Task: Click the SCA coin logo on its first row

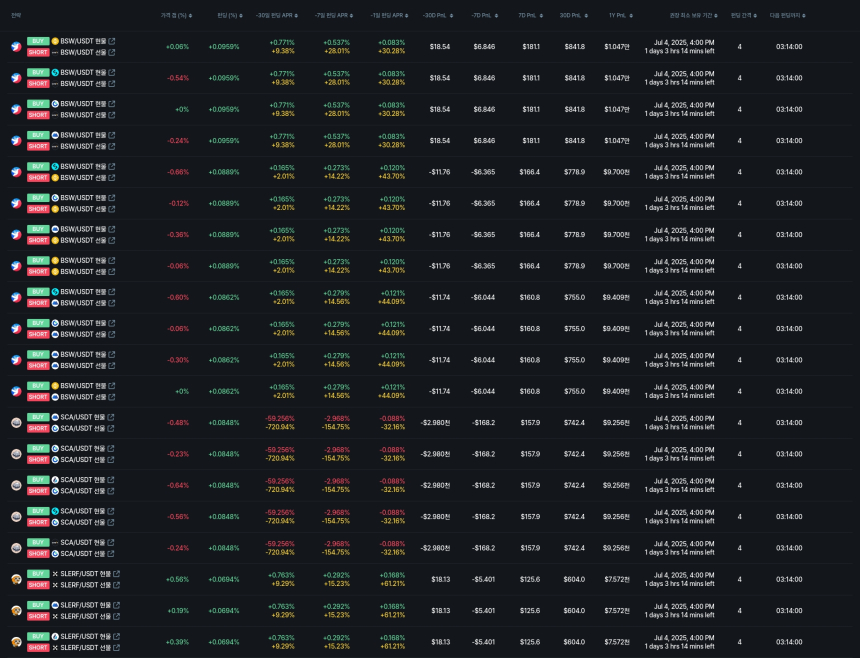Action: 16,422
